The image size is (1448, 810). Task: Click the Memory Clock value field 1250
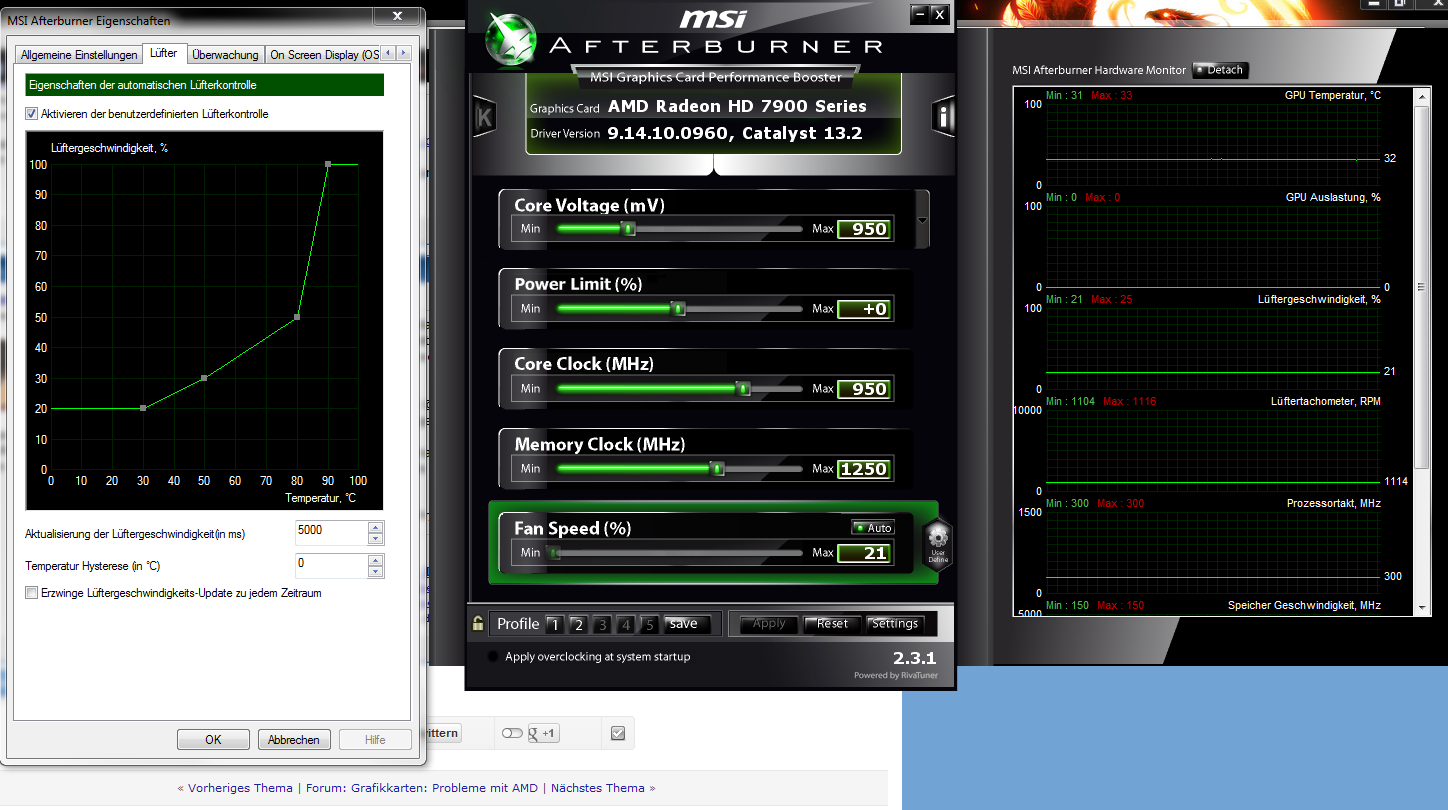coord(863,469)
